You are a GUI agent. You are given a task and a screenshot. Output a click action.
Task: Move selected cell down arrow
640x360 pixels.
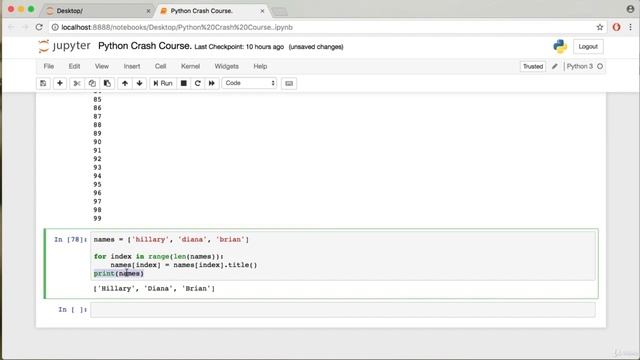click(x=140, y=83)
